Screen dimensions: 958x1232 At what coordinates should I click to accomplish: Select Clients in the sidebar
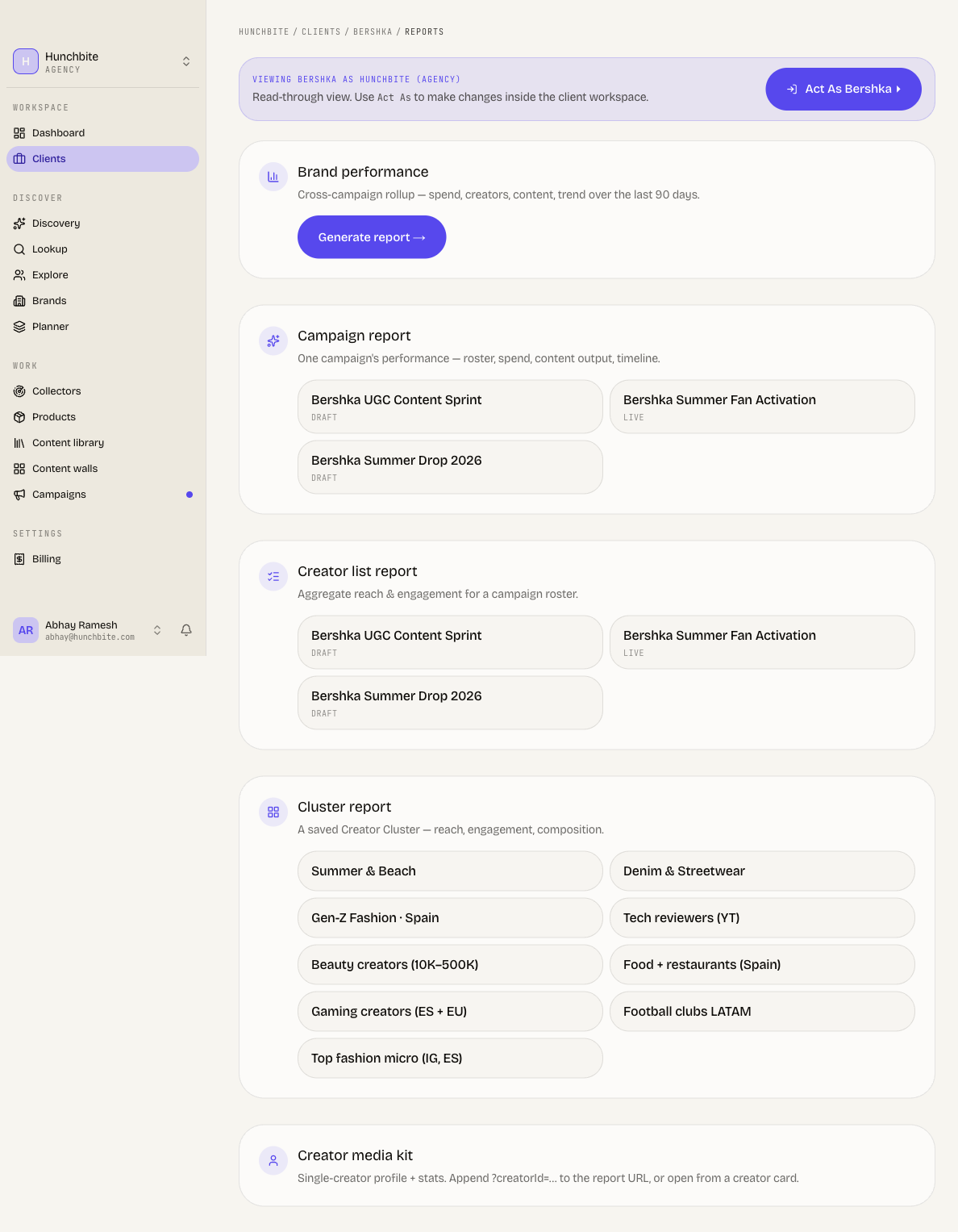[102, 159]
